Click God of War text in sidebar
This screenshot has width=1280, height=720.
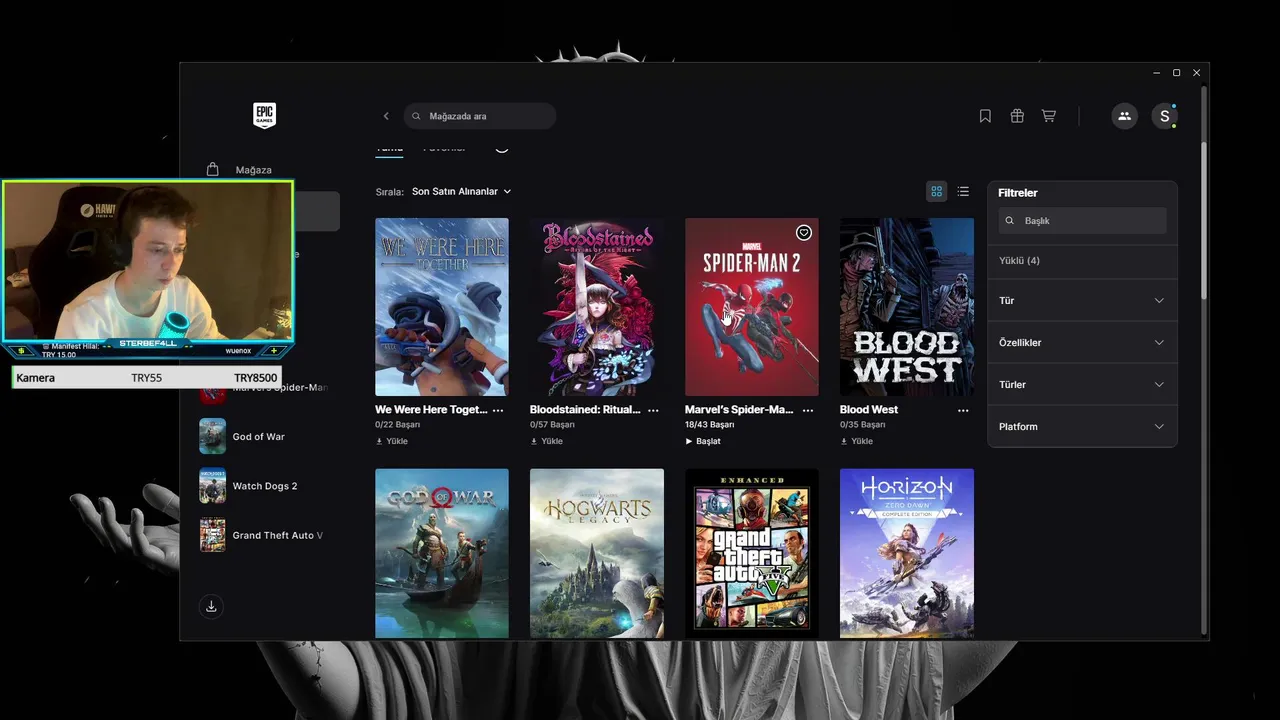tap(259, 437)
